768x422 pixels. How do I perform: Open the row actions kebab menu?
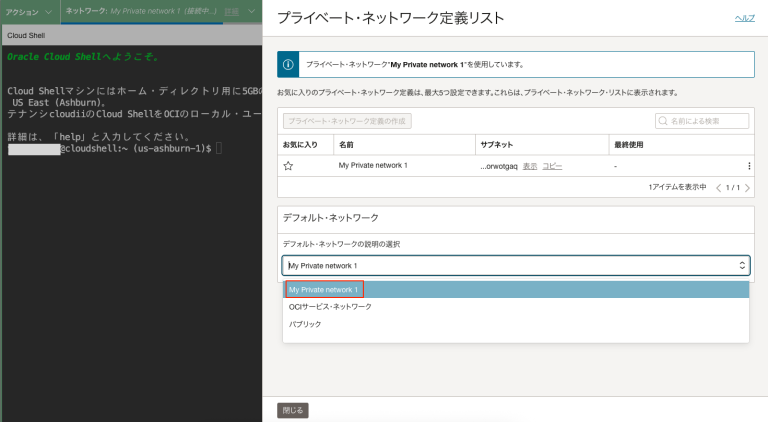(749, 166)
